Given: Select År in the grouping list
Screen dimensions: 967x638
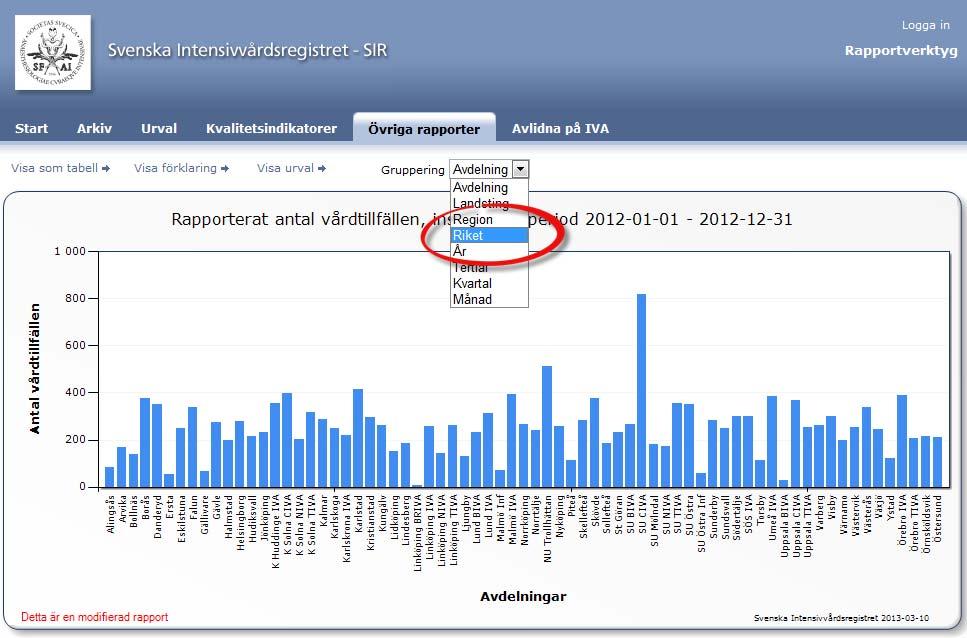Looking at the screenshot, I should coord(489,252).
